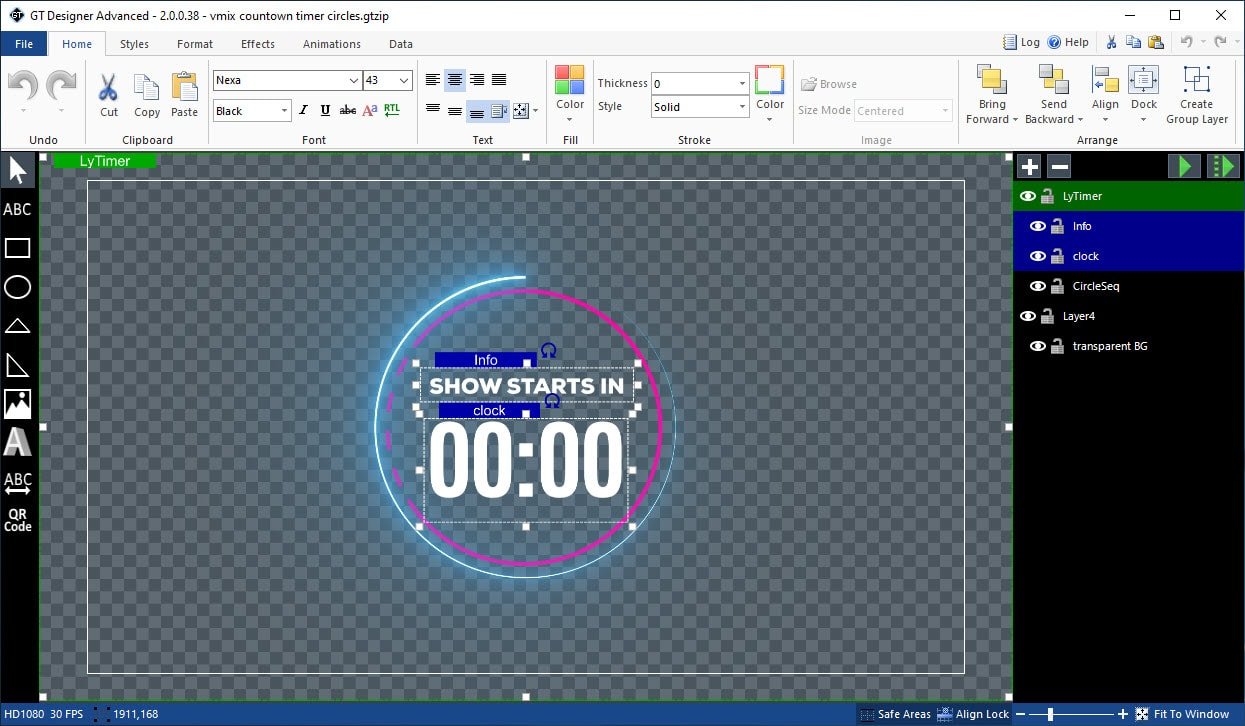Open the font family dropdown showing Nexa
This screenshot has width=1245, height=726.
coord(354,80)
